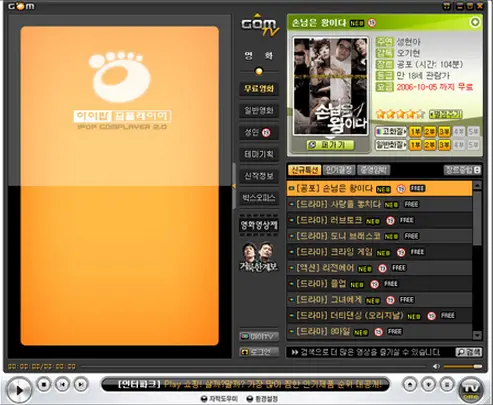Click the speaker mute icon

tap(436, 366)
